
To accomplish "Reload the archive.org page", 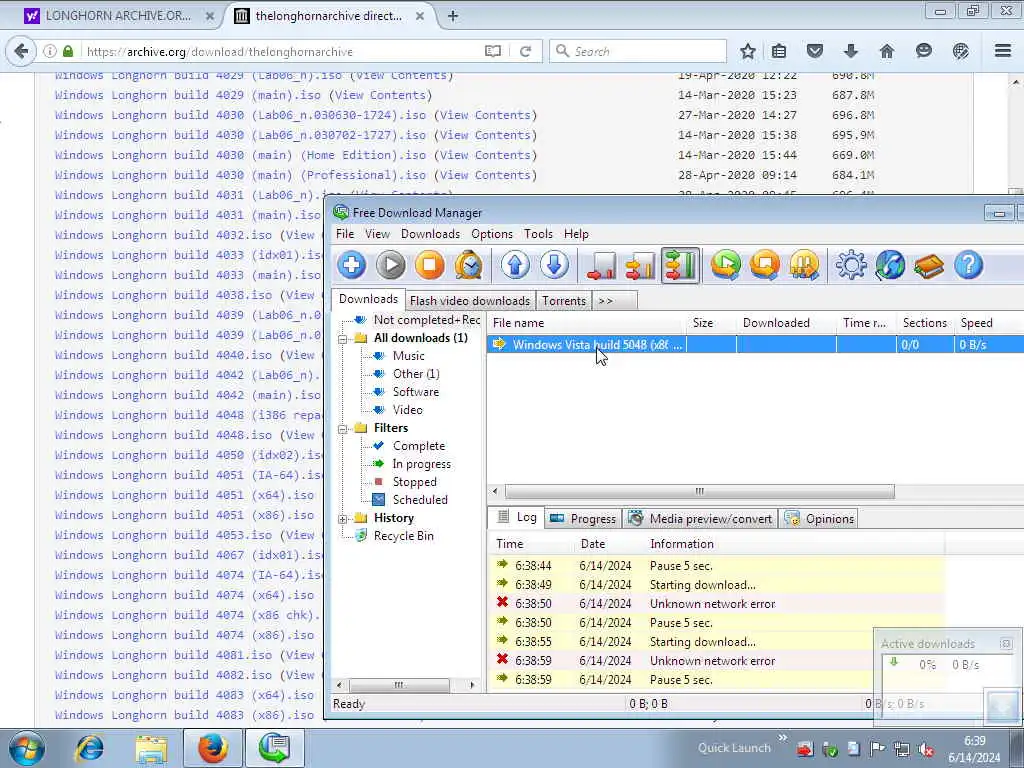I will point(525,52).
